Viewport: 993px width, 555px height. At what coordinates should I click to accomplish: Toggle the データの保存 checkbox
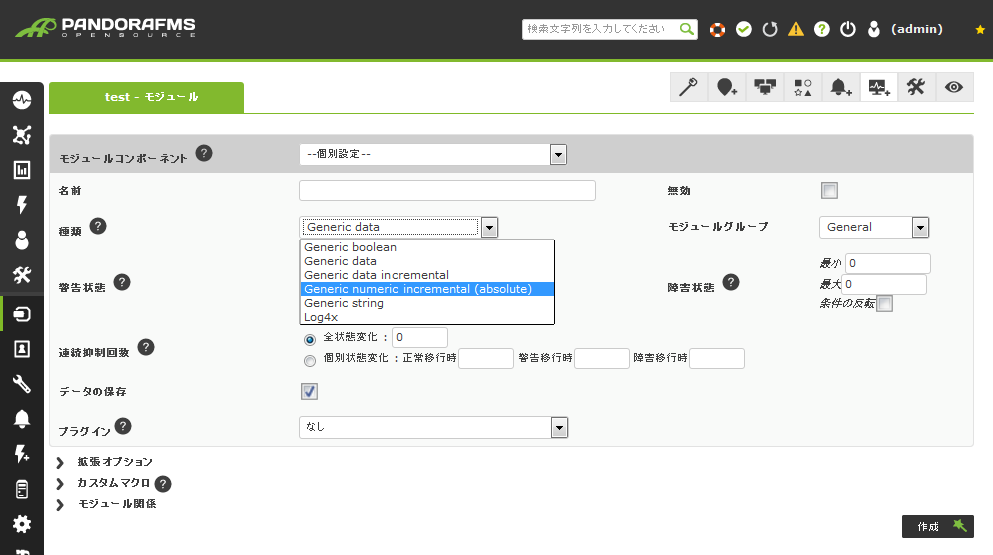(309, 392)
